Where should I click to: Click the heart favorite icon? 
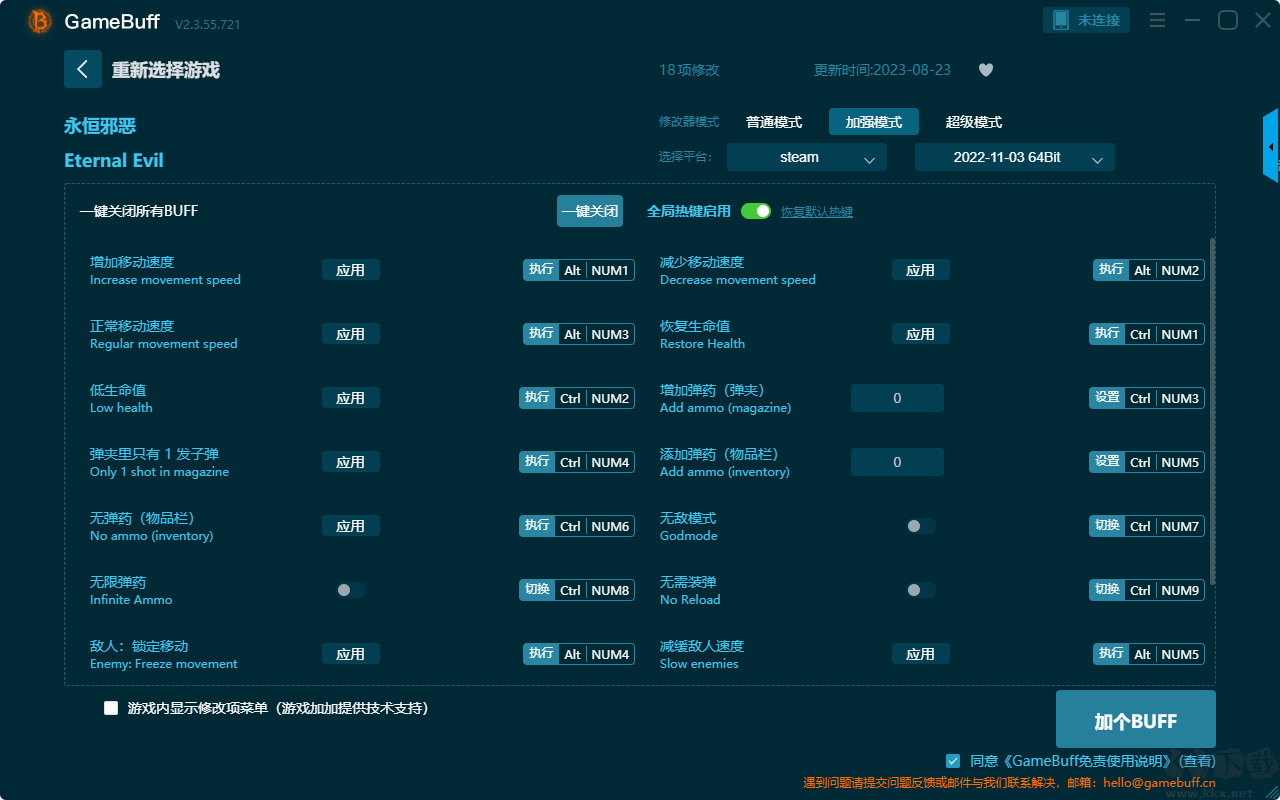986,70
